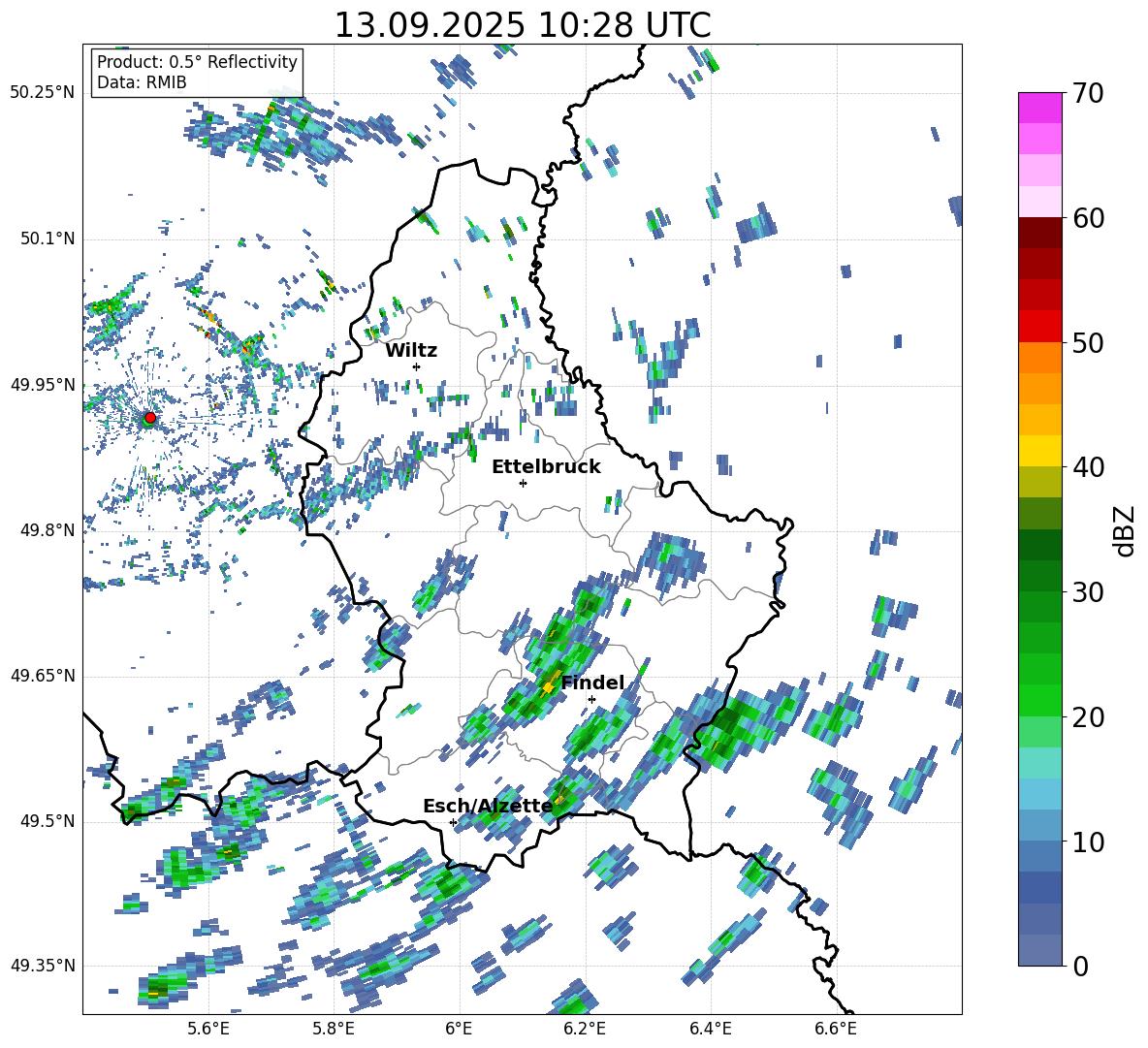Click the 6.4°E longitude label
1148x1048 pixels.
coord(710,1029)
